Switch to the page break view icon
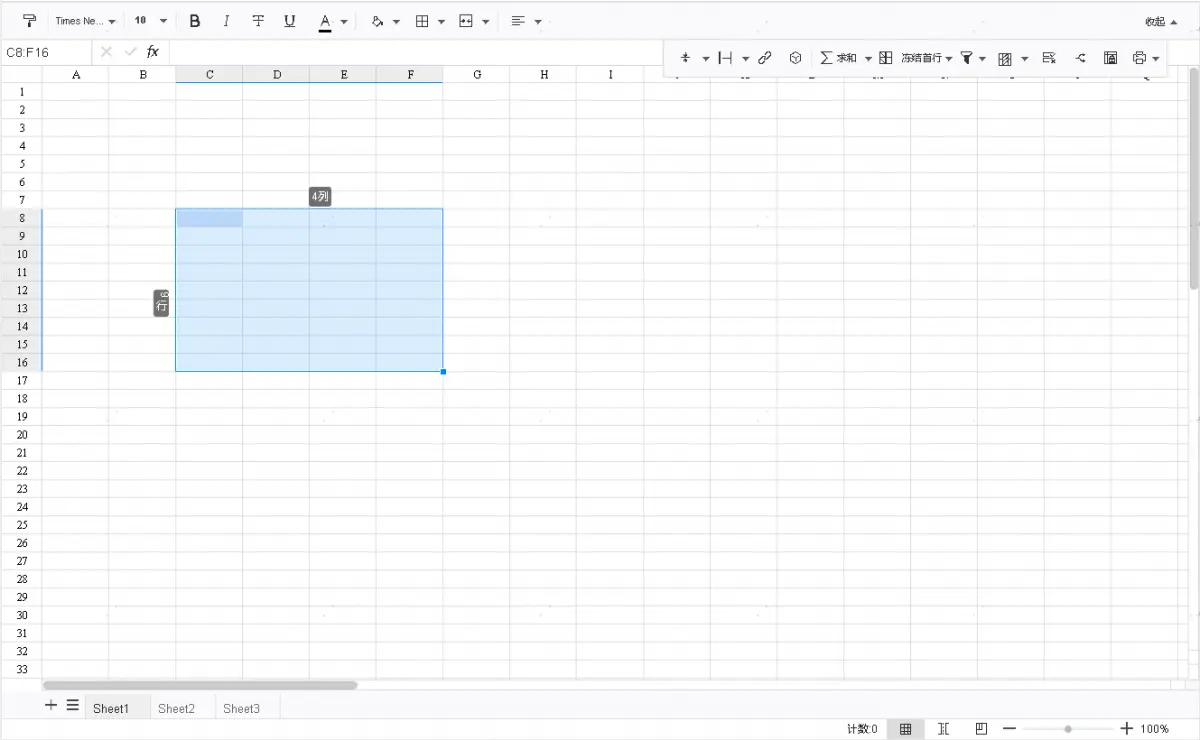1200x740 pixels. pos(944,729)
